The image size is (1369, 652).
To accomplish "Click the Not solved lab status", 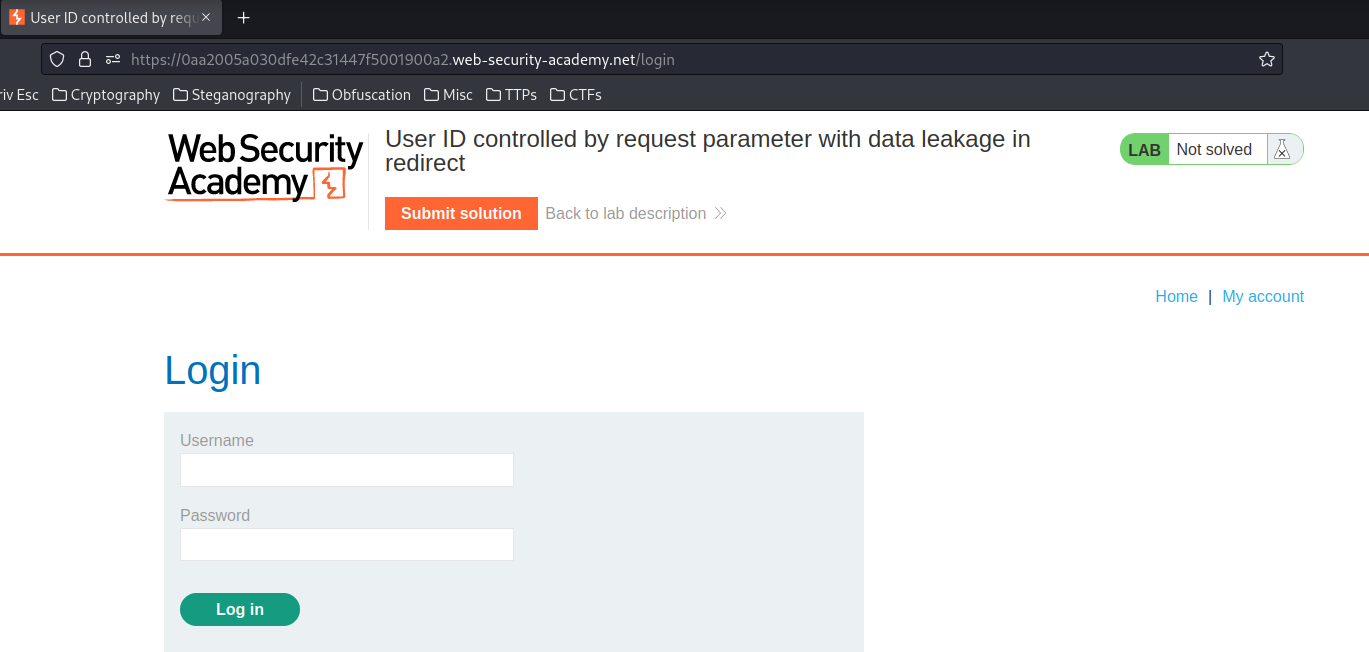I will click(1214, 149).
